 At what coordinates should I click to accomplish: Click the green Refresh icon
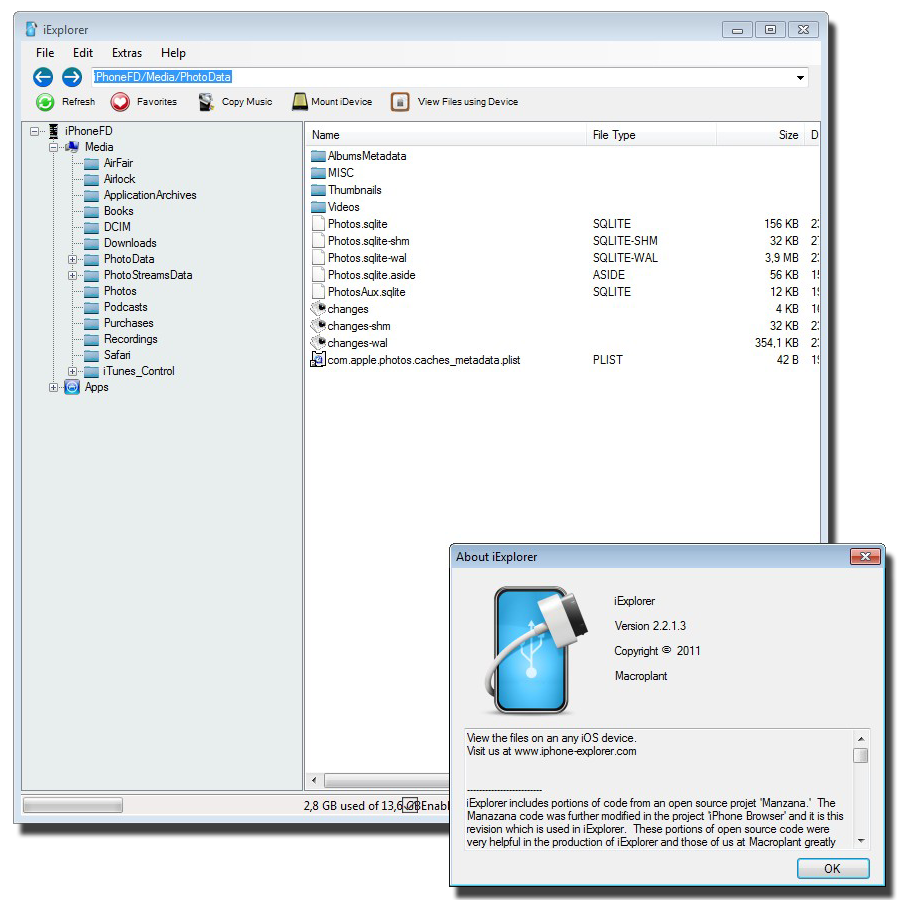(45, 102)
